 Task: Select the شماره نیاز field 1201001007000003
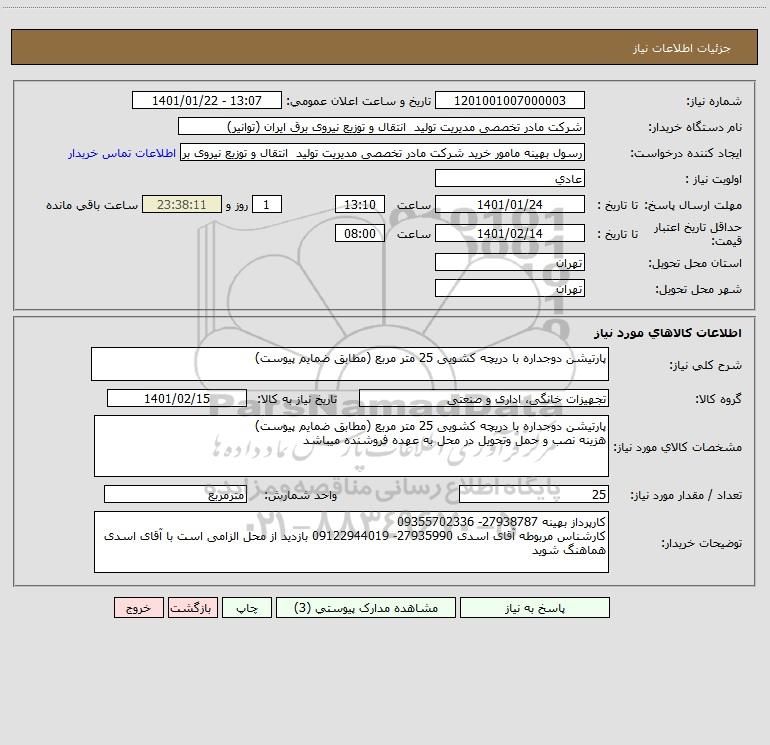point(510,100)
